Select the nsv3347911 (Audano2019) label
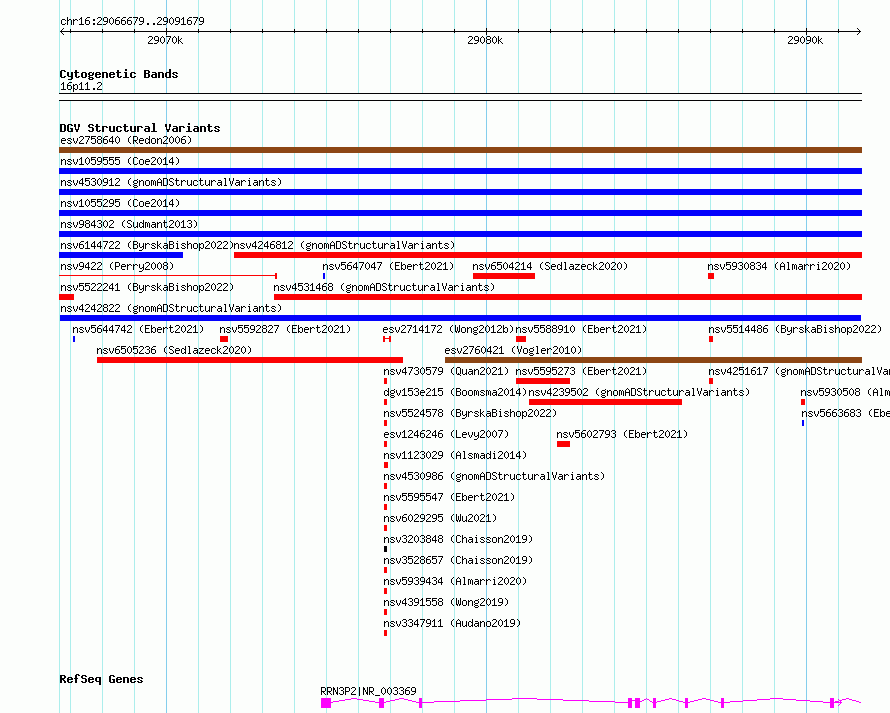 tap(452, 623)
